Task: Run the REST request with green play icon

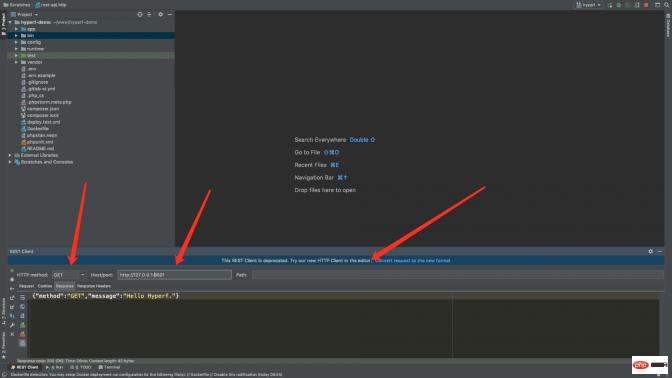Action: click(12, 270)
